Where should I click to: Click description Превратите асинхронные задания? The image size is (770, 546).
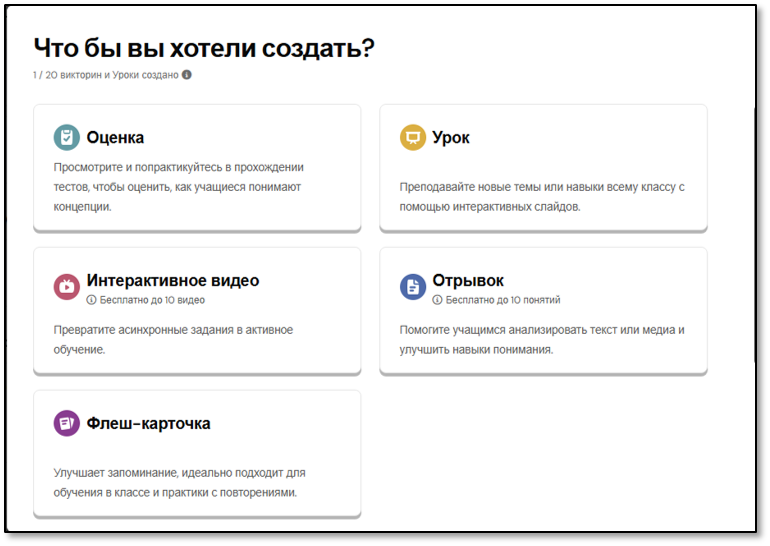[x=173, y=340]
